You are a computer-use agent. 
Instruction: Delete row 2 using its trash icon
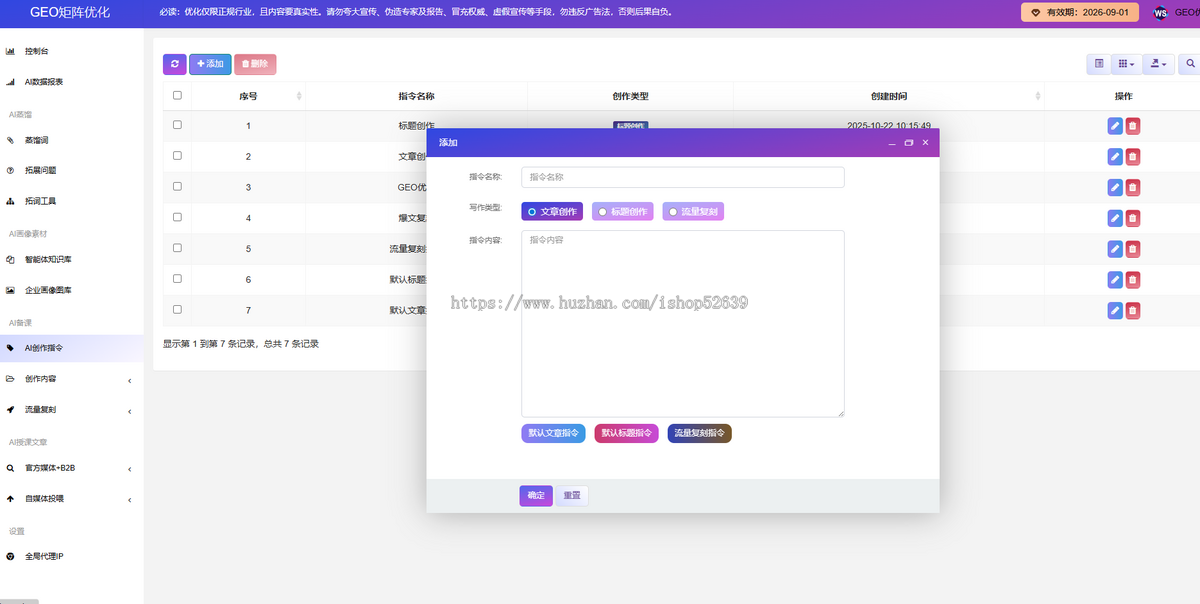(x=1133, y=157)
